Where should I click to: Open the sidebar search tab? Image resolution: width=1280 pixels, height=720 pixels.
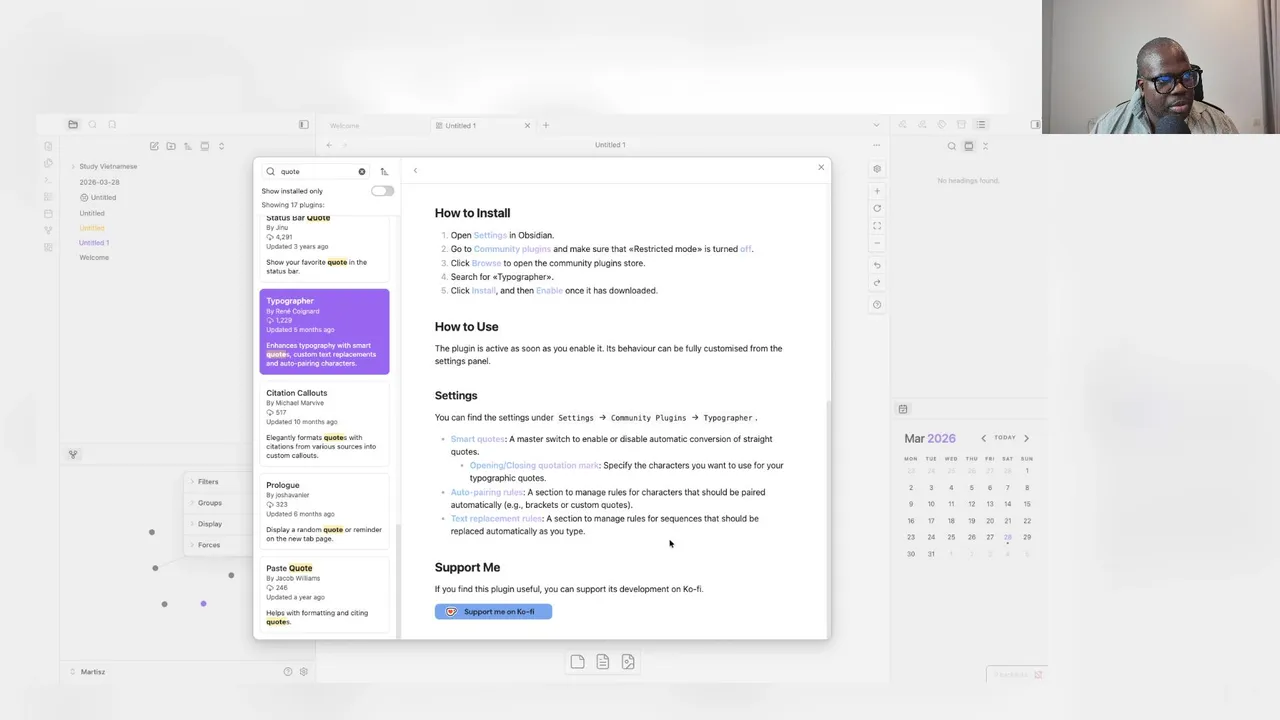92,125
